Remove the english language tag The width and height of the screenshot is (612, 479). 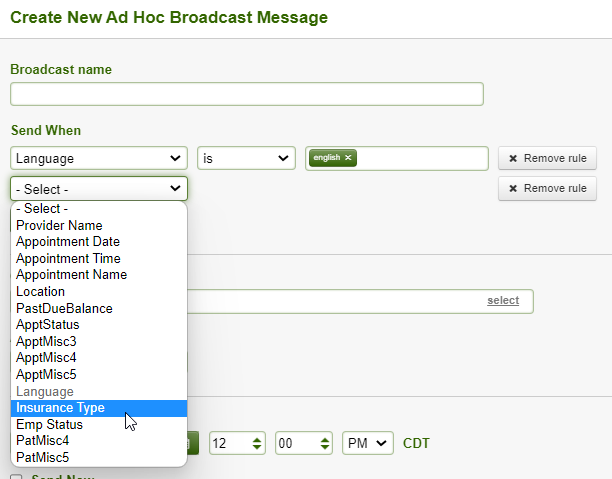point(348,157)
